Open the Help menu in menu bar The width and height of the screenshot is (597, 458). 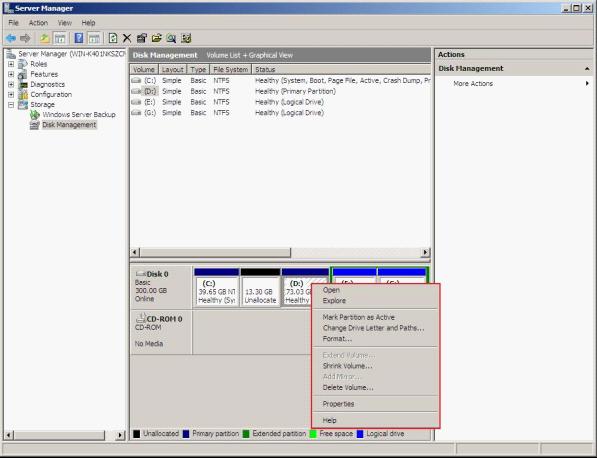click(88, 23)
